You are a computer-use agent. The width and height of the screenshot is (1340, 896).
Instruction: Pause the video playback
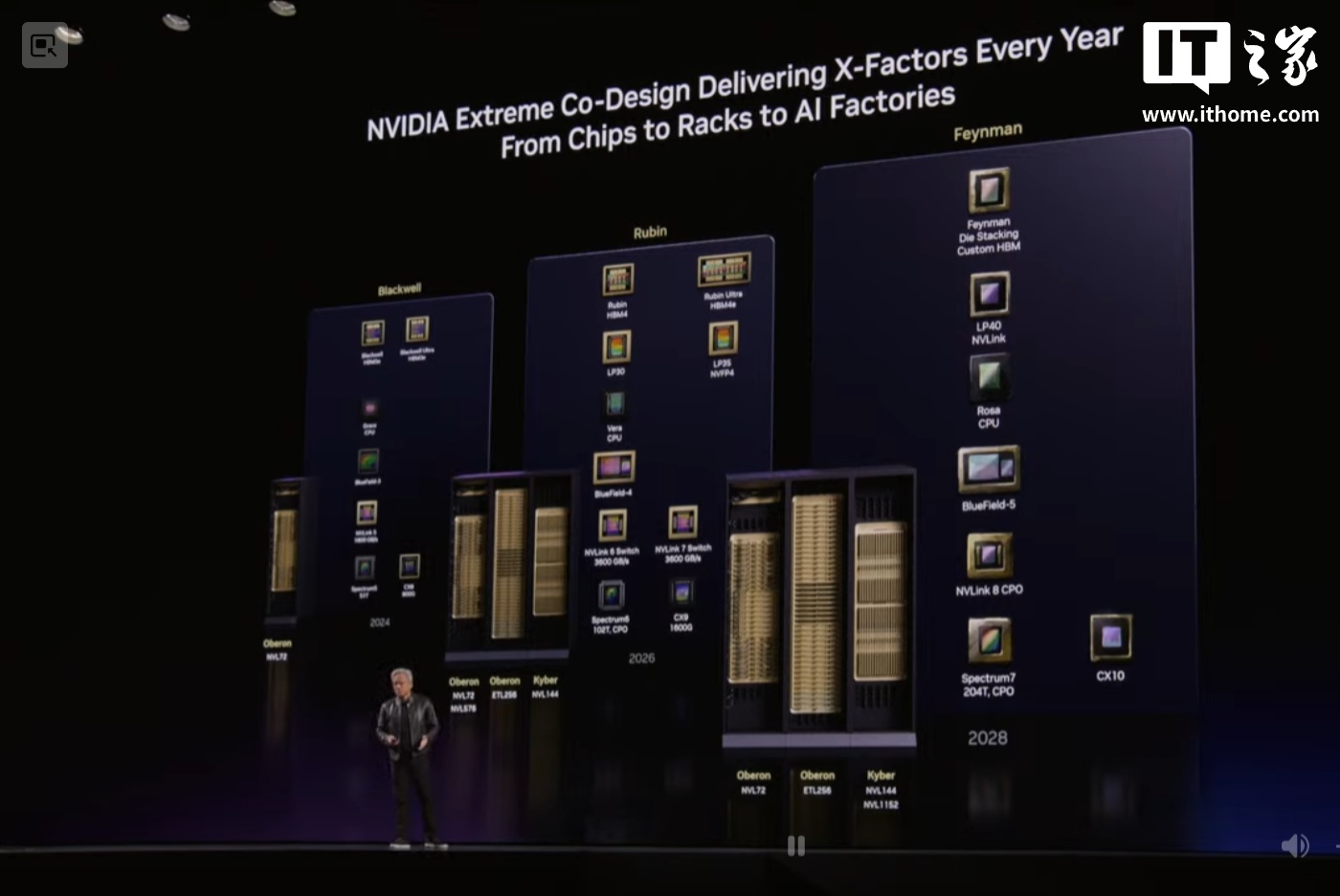tap(795, 845)
